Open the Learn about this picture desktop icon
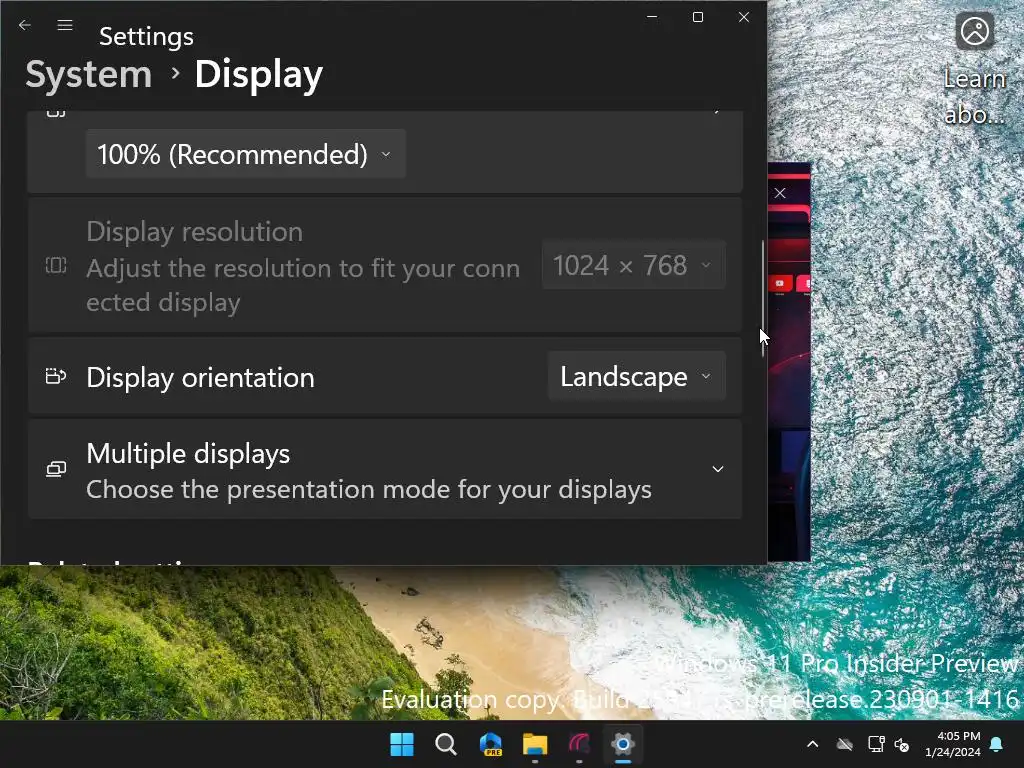The width and height of the screenshot is (1024, 768). click(x=974, y=69)
